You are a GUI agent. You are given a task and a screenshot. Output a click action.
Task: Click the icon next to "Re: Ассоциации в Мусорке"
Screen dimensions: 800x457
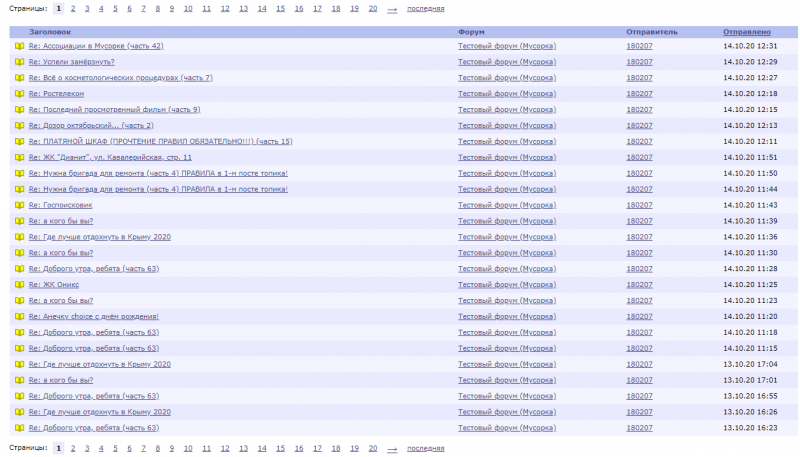click(x=19, y=46)
